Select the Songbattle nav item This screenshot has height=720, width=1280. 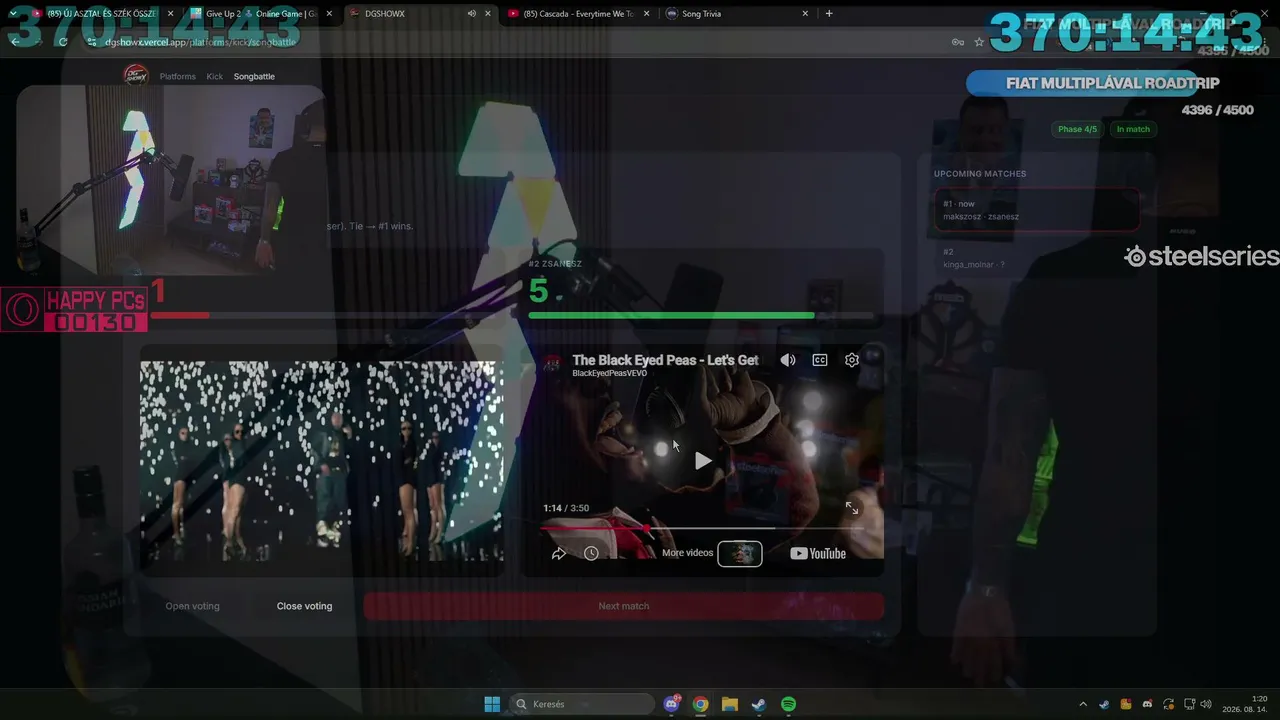pyautogui.click(x=254, y=76)
